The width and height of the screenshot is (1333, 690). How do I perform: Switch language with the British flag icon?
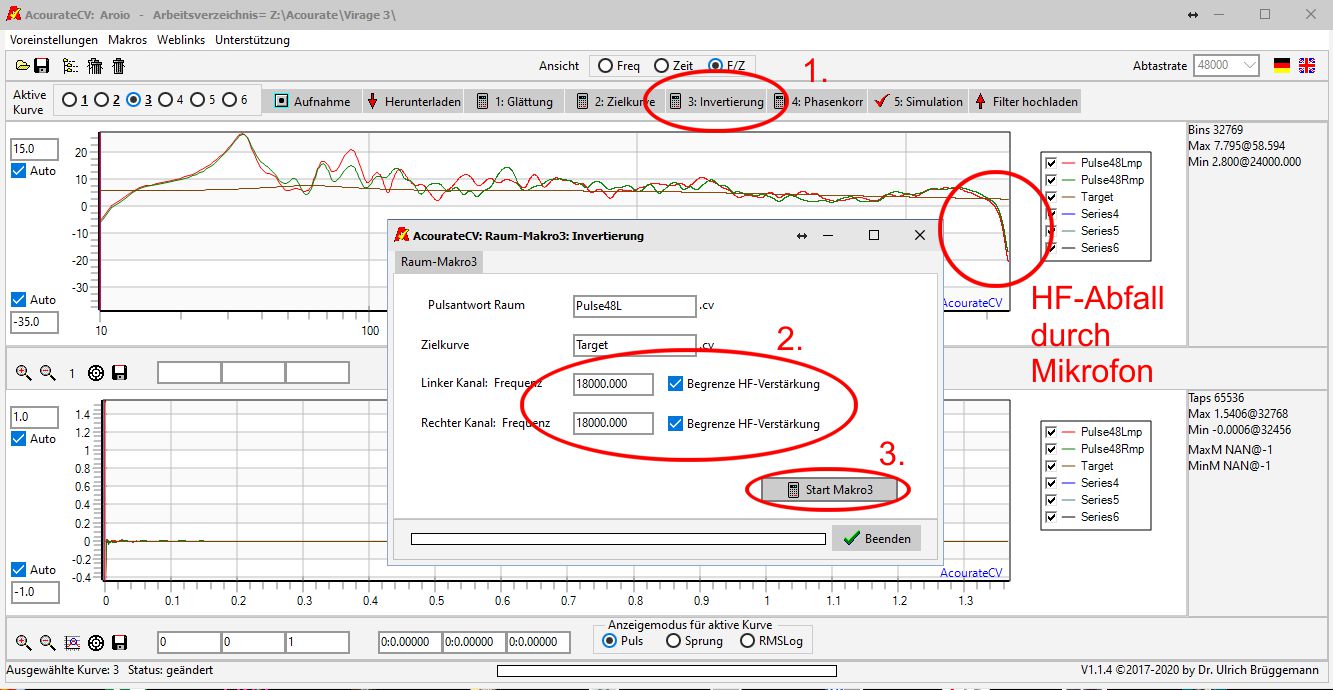(1307, 65)
